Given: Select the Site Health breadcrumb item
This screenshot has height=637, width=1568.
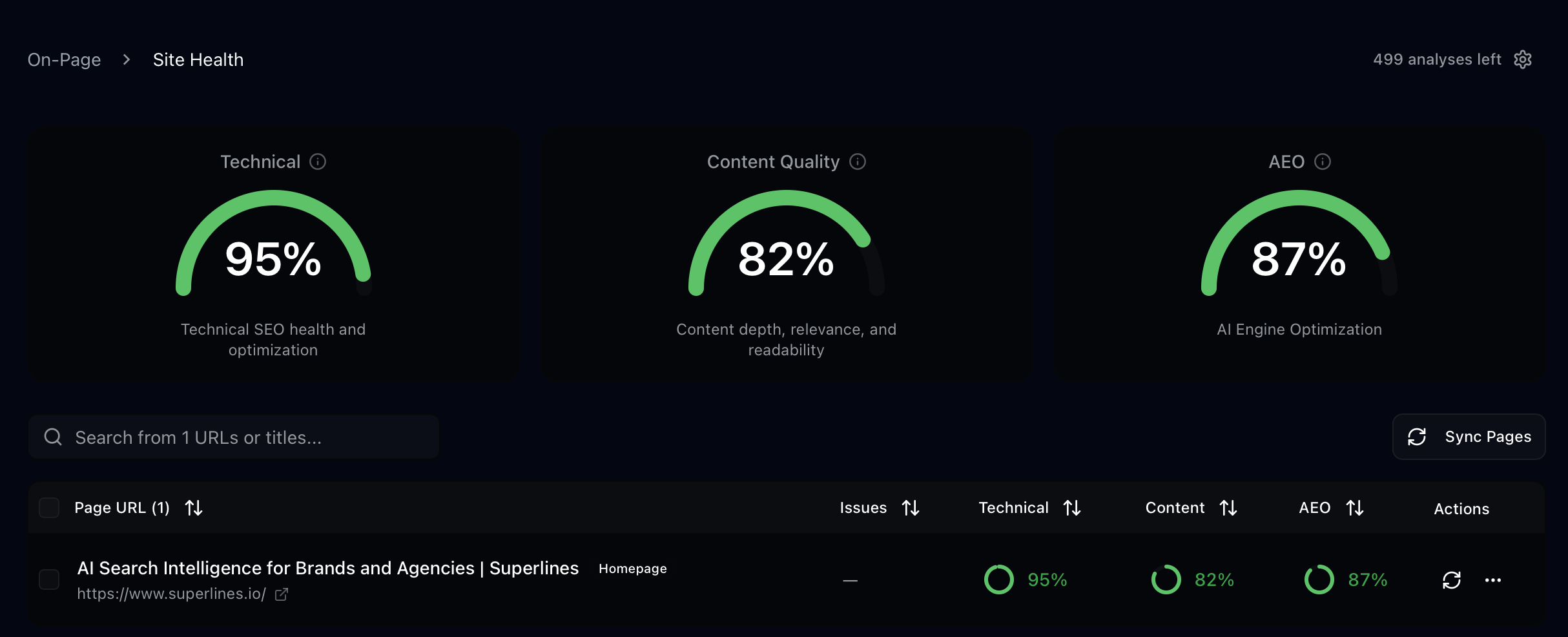Looking at the screenshot, I should [198, 59].
